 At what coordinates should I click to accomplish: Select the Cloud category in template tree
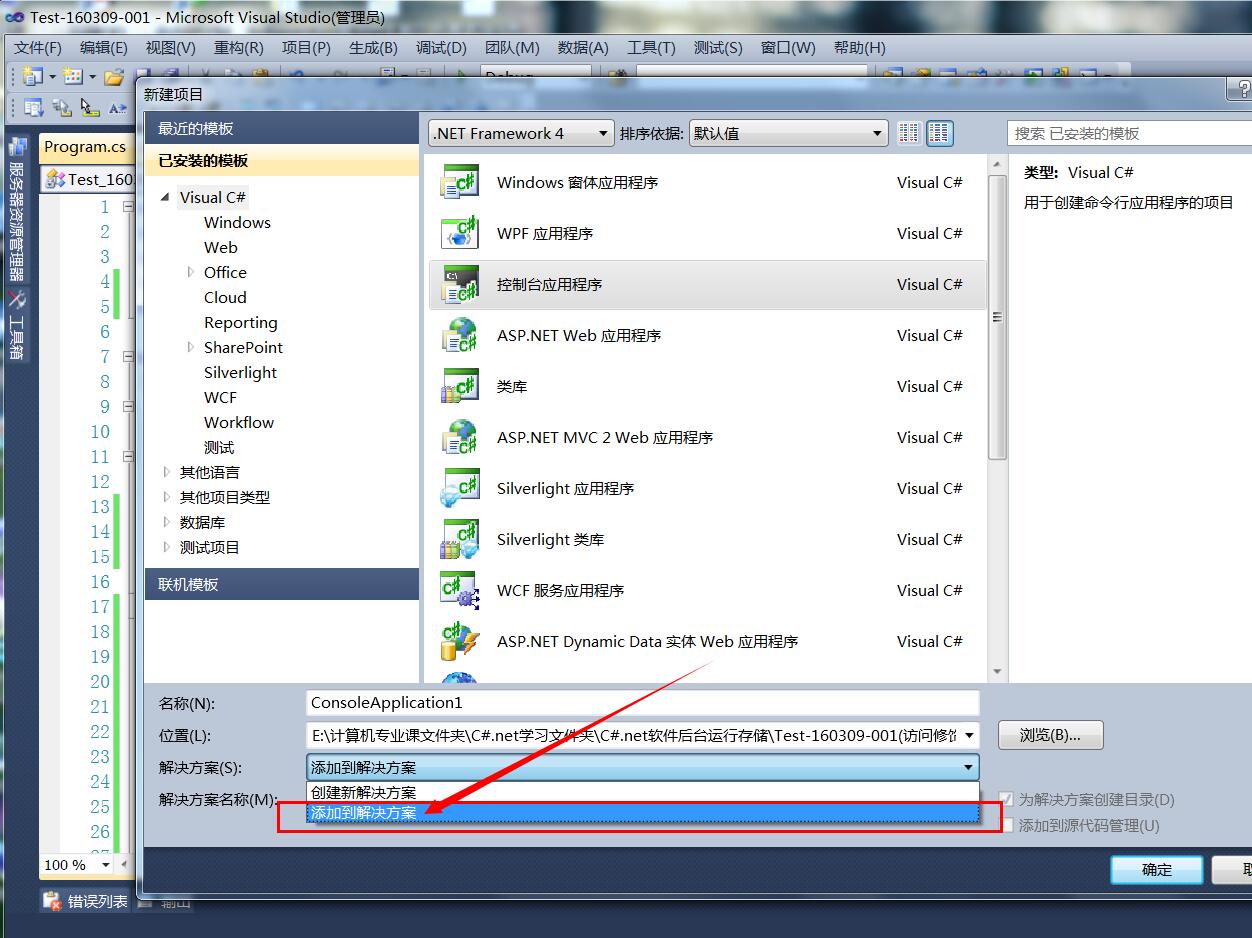pyautogui.click(x=225, y=297)
